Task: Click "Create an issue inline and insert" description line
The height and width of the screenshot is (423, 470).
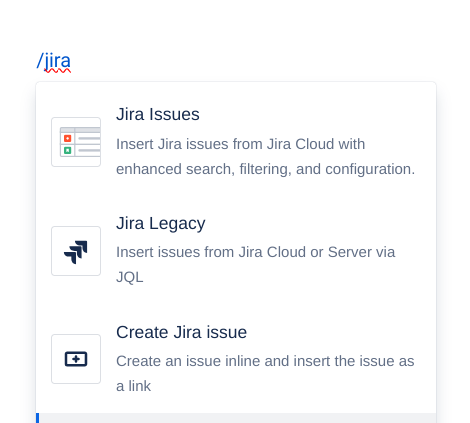Action: click(x=265, y=361)
